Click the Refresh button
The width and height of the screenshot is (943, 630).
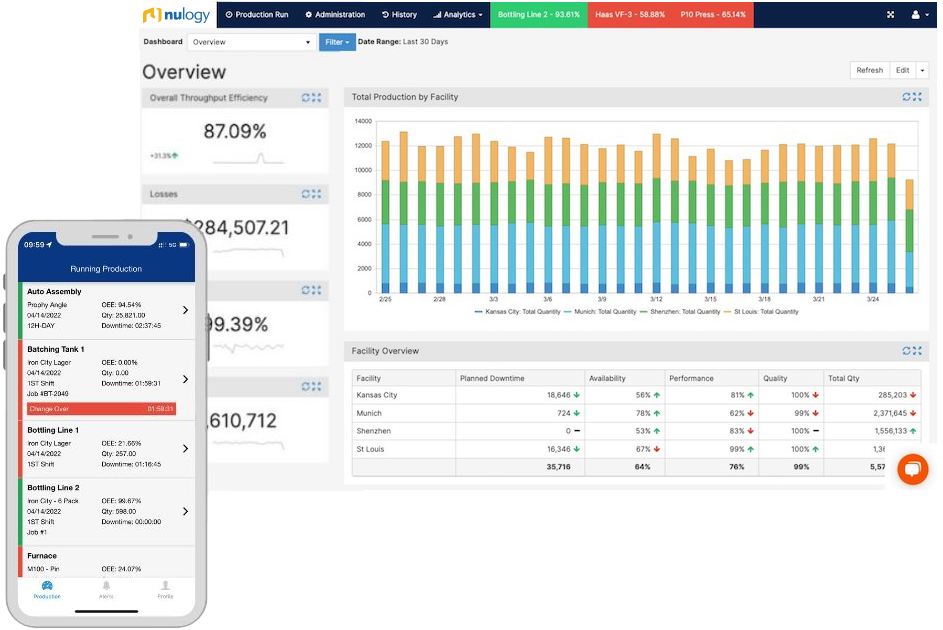pos(869,70)
